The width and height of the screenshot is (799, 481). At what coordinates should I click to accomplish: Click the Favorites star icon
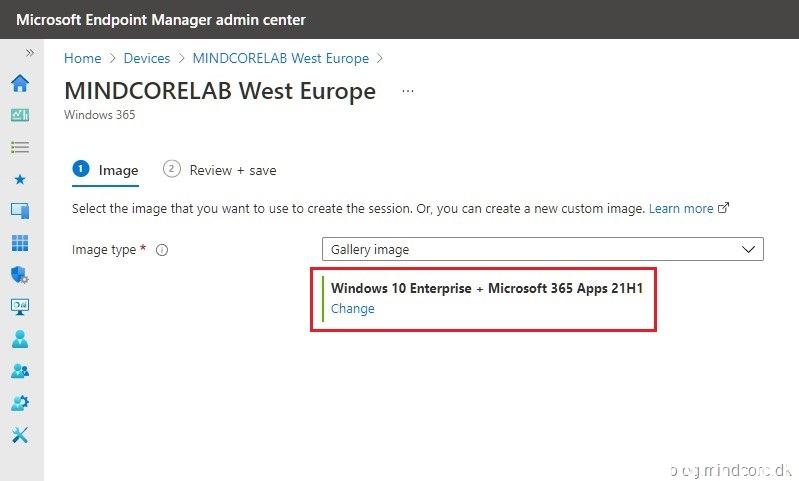click(20, 179)
